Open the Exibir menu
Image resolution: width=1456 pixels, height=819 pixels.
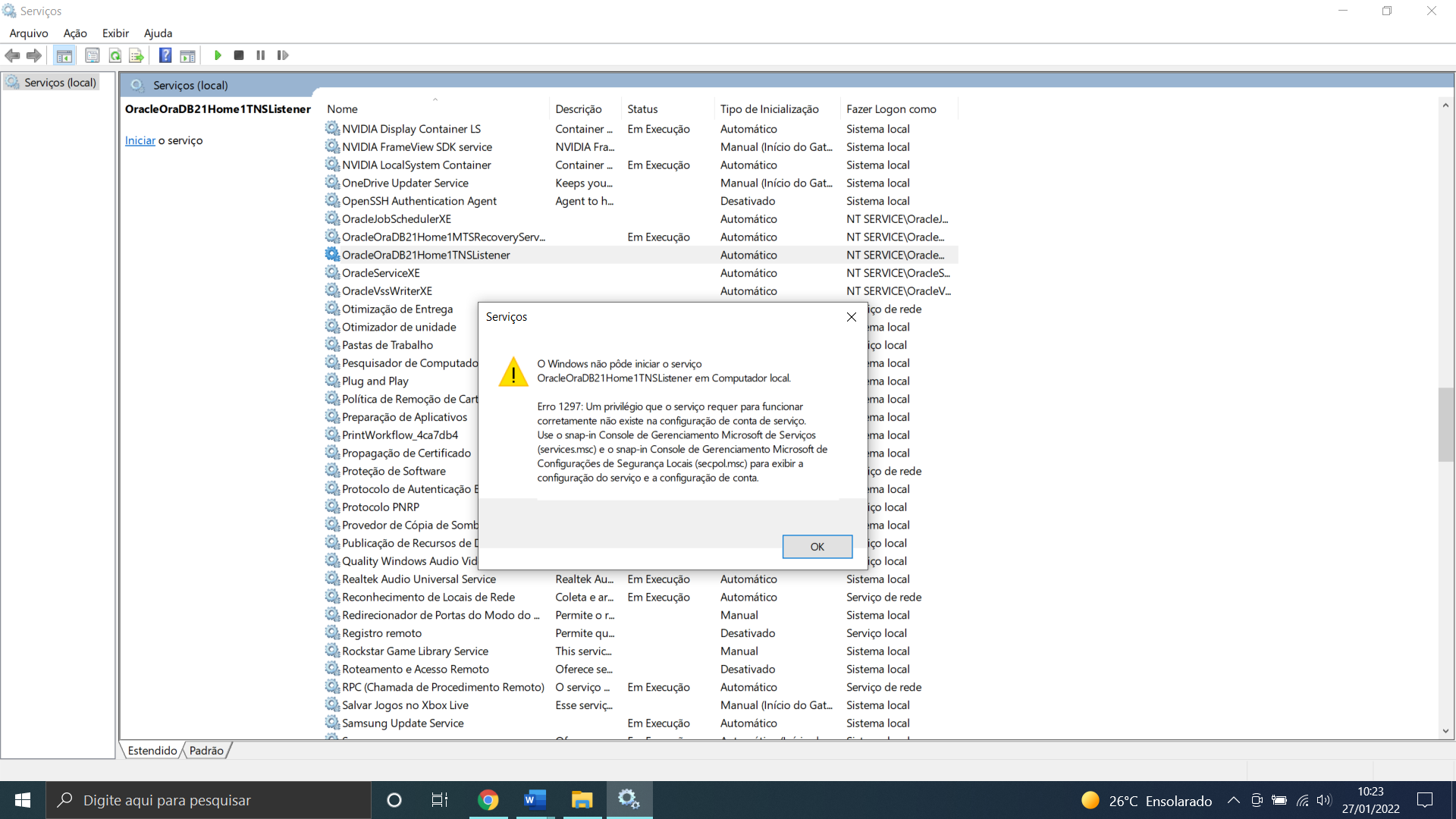(115, 33)
